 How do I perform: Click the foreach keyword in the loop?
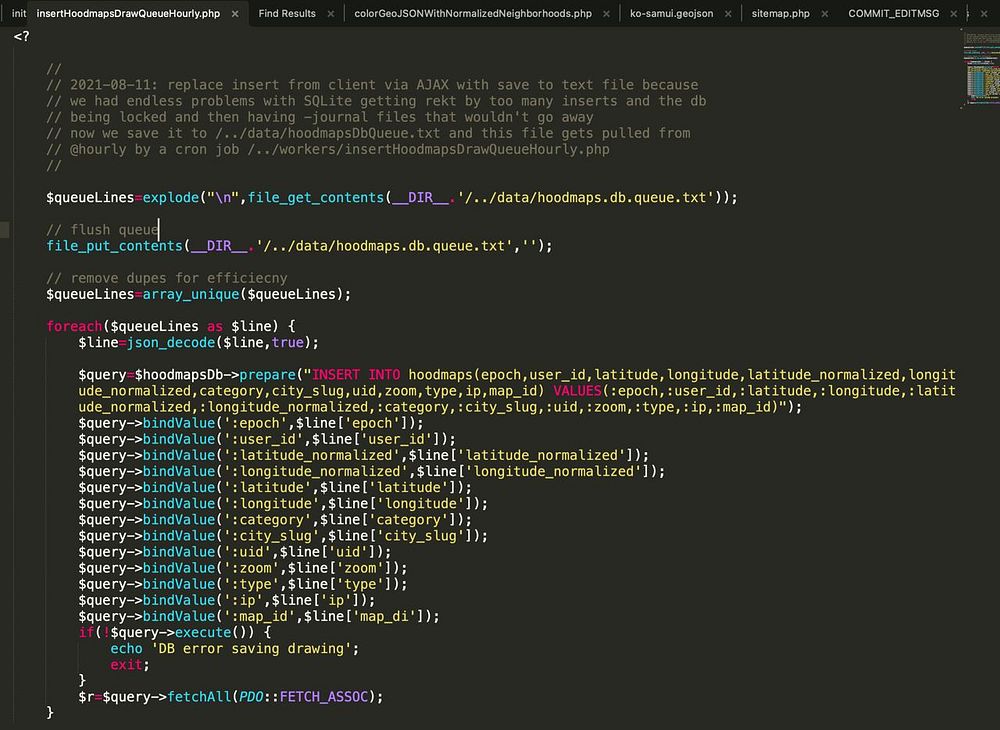72,326
